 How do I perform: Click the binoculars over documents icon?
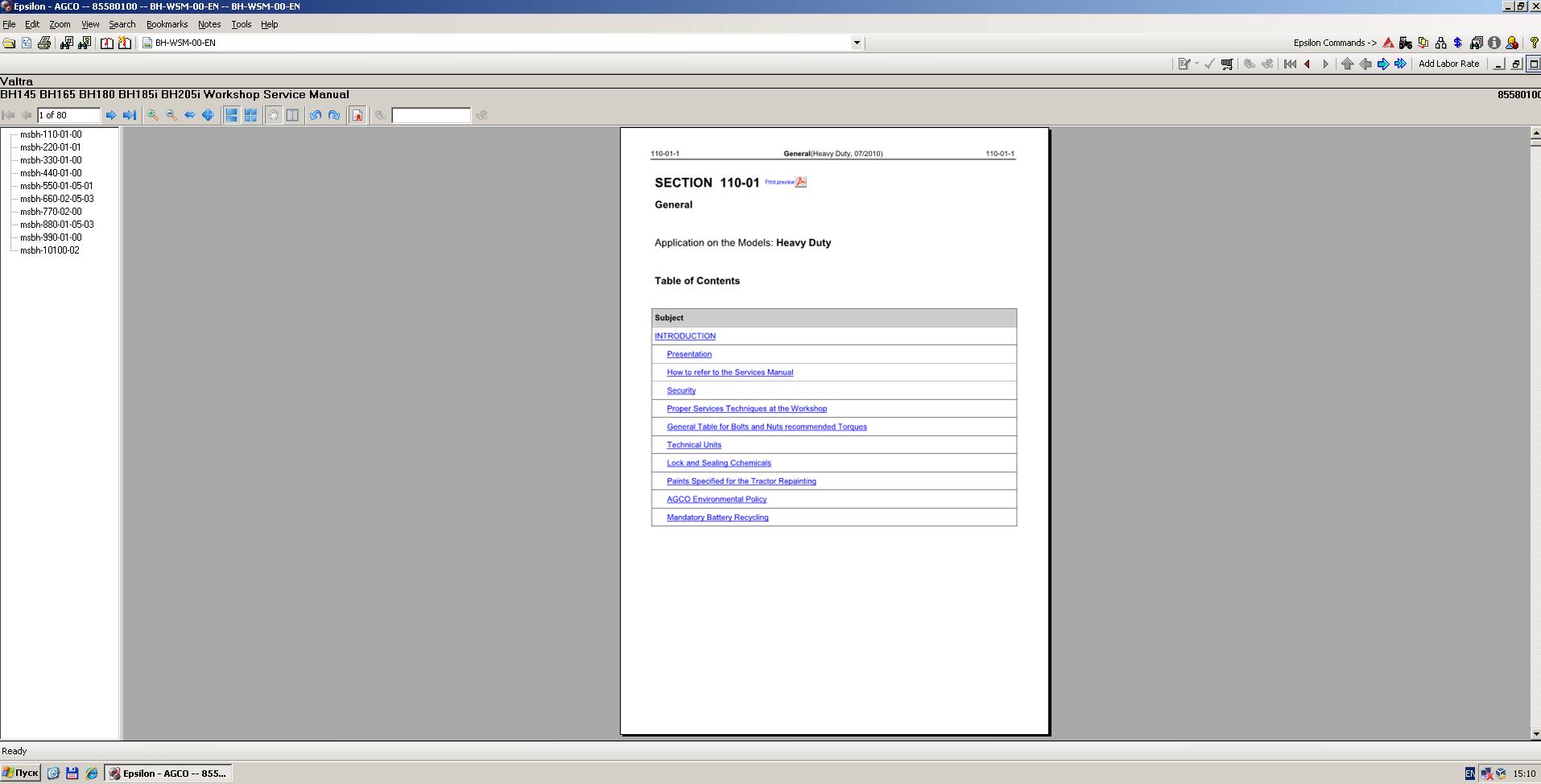pyautogui.click(x=1477, y=43)
